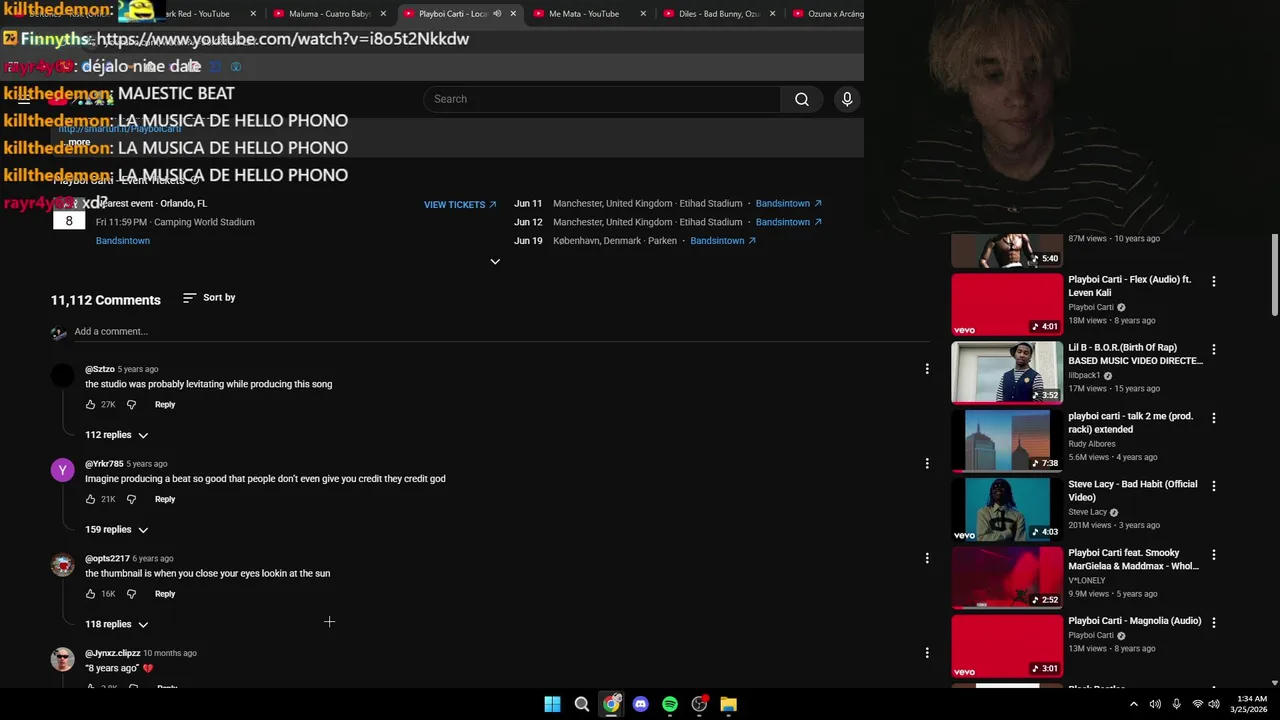
Task: Open Steve Lacy Bad Habit thumbnail
Action: [x=1007, y=508]
